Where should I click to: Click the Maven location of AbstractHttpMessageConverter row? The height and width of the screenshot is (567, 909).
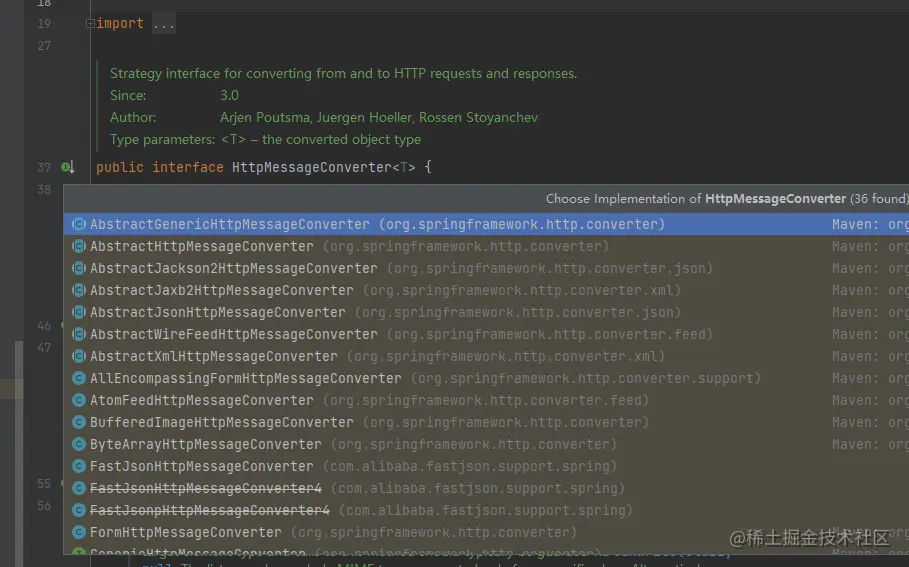[870, 246]
